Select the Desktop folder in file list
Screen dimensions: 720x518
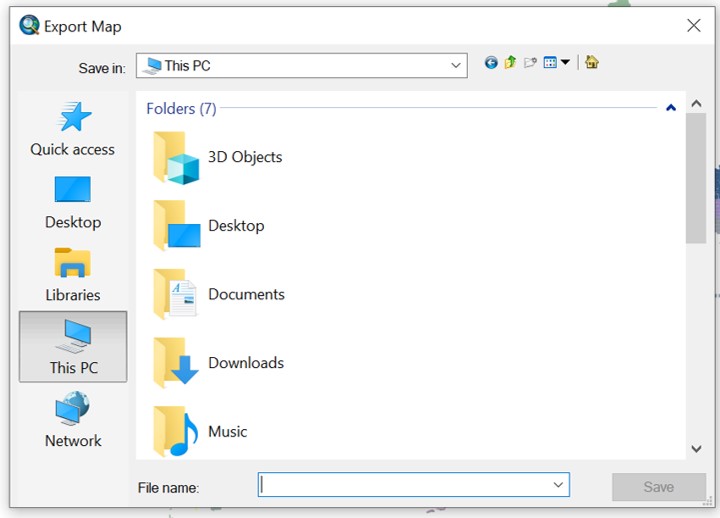pyautogui.click(x=209, y=226)
